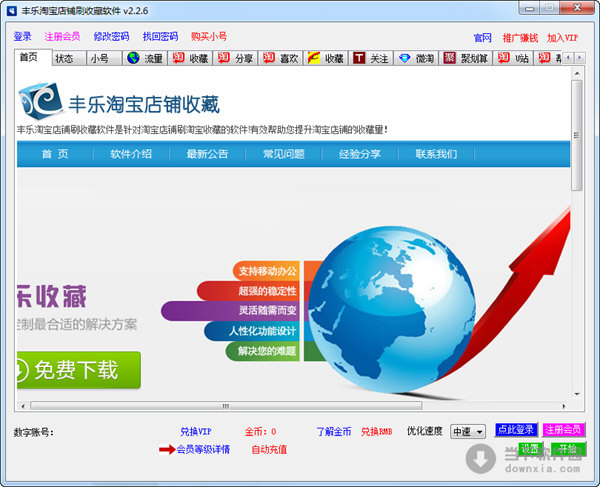
Task: Open the 收藏 tab with yellow icon
Action: pyautogui.click(x=326, y=58)
